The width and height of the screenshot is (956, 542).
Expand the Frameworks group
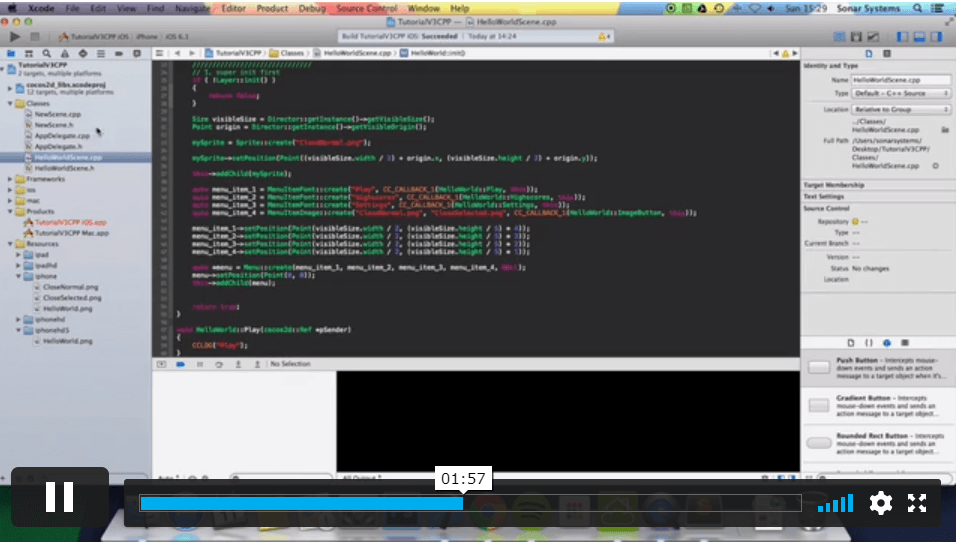click(10, 179)
